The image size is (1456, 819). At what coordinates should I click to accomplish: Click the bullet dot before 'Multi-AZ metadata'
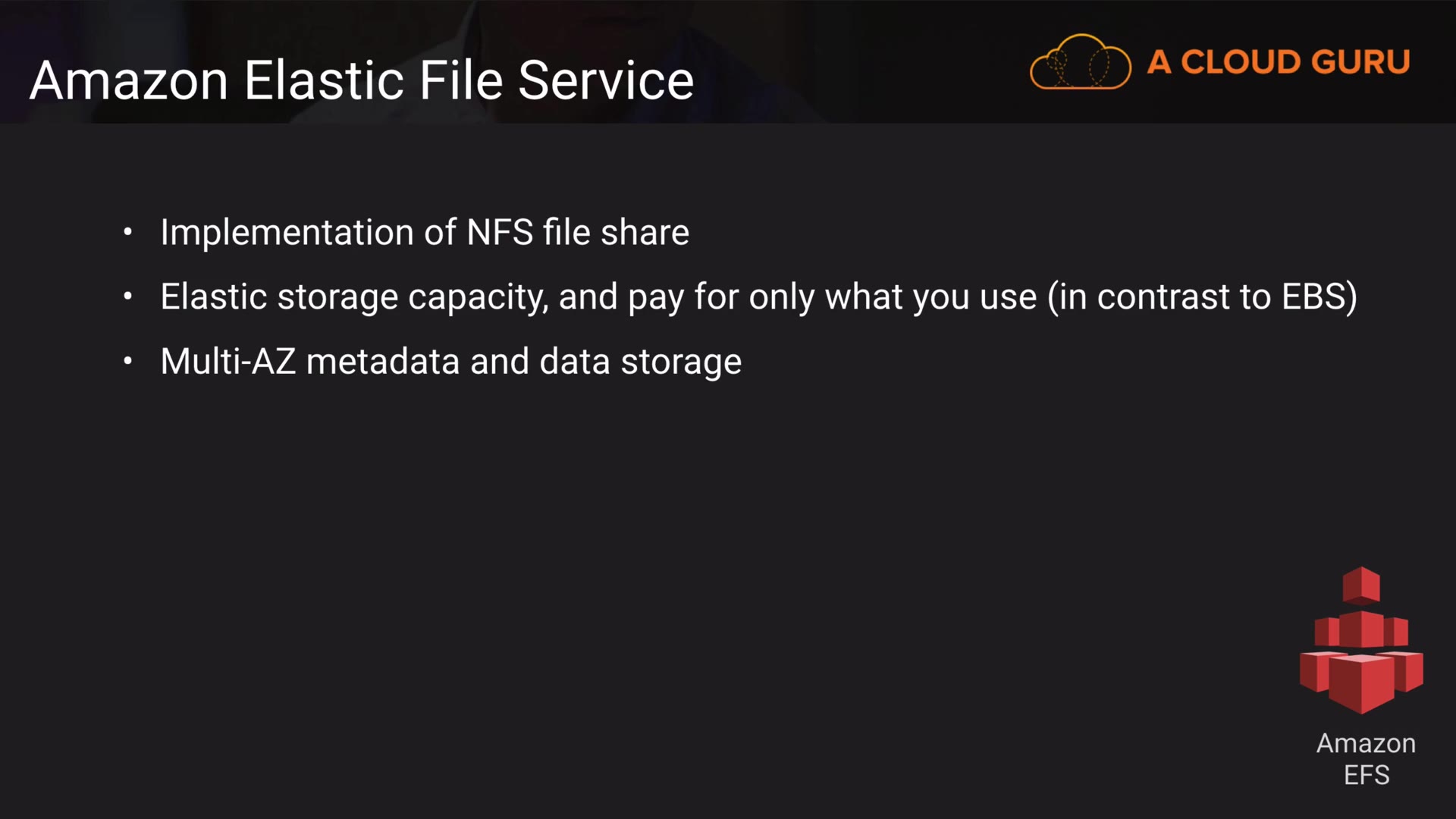(x=128, y=361)
